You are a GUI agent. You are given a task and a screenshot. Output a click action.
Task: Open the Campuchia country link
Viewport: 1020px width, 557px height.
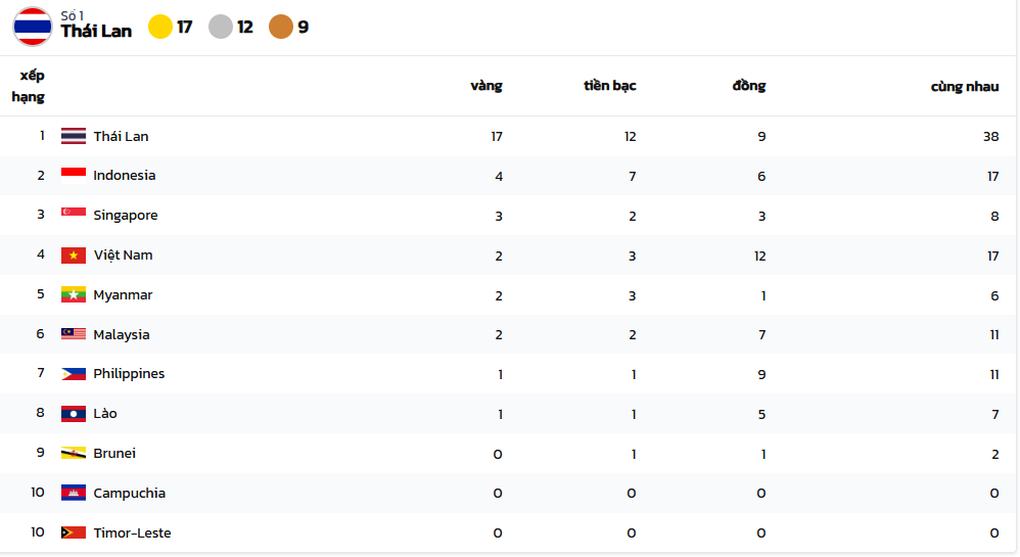[129, 493]
